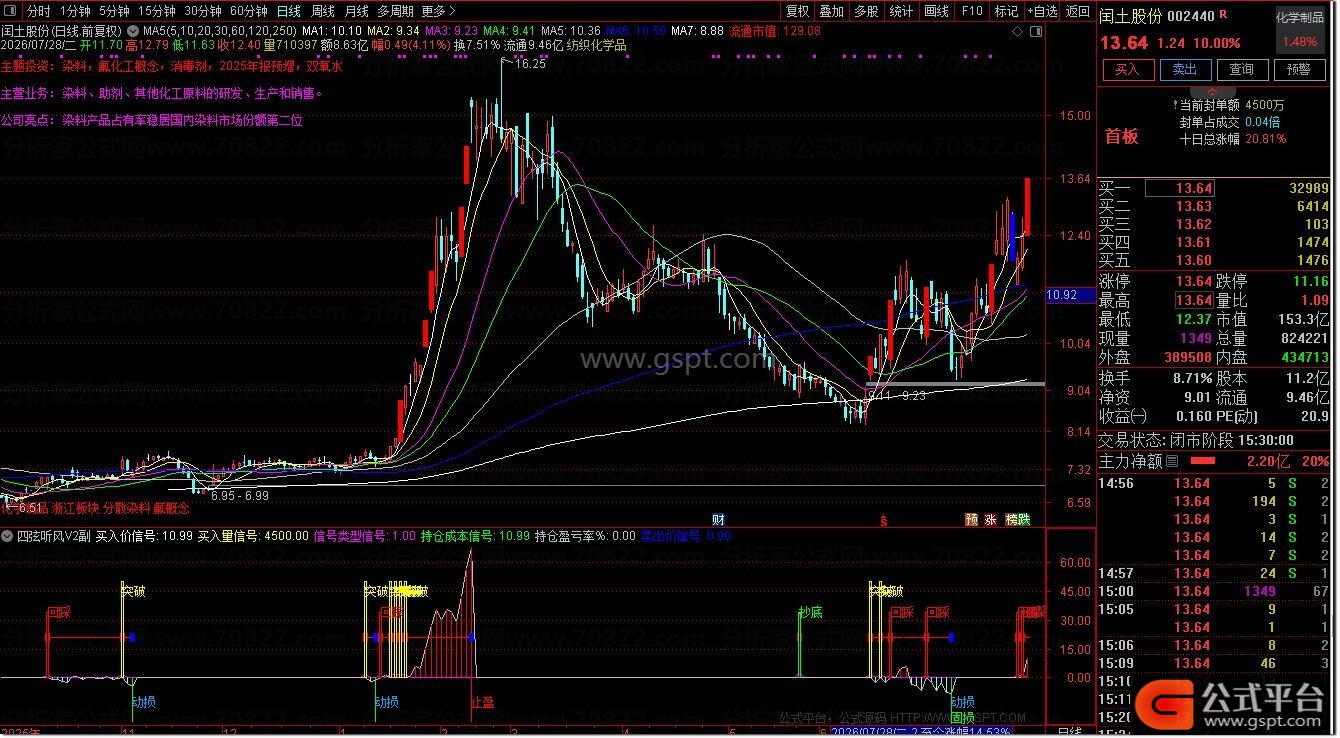Open the 化学制品 sector box

pos(1299,30)
